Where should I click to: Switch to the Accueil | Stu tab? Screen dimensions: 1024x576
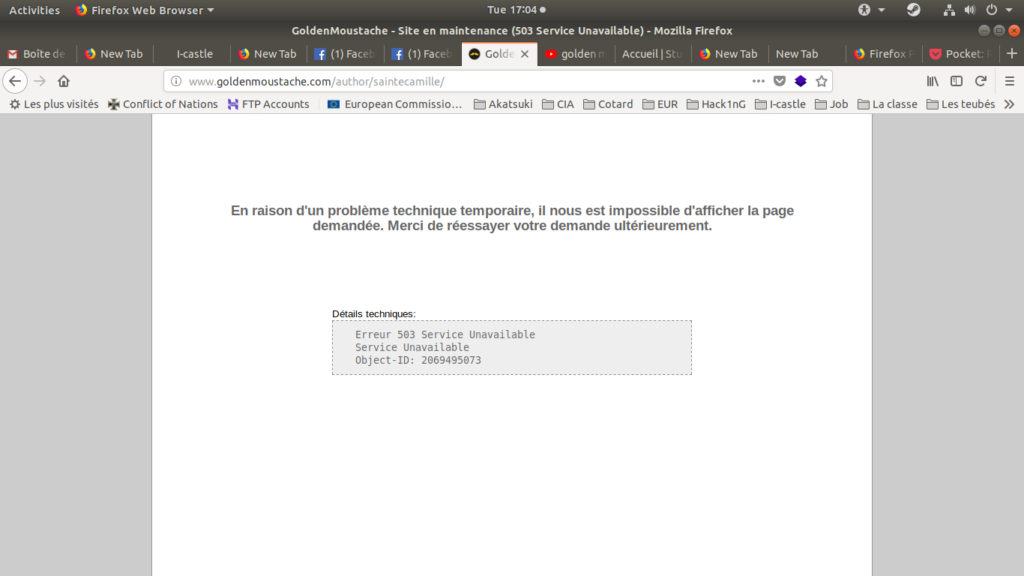click(x=652, y=54)
